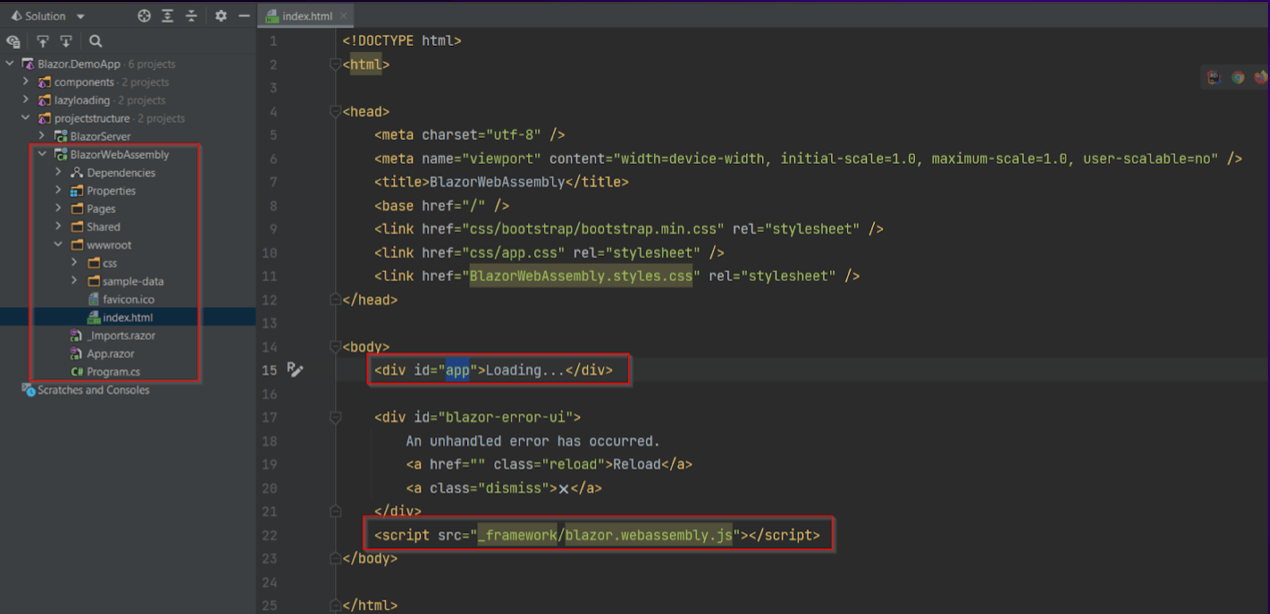
Task: Open page in Firefox browser icon
Action: pos(1260,77)
